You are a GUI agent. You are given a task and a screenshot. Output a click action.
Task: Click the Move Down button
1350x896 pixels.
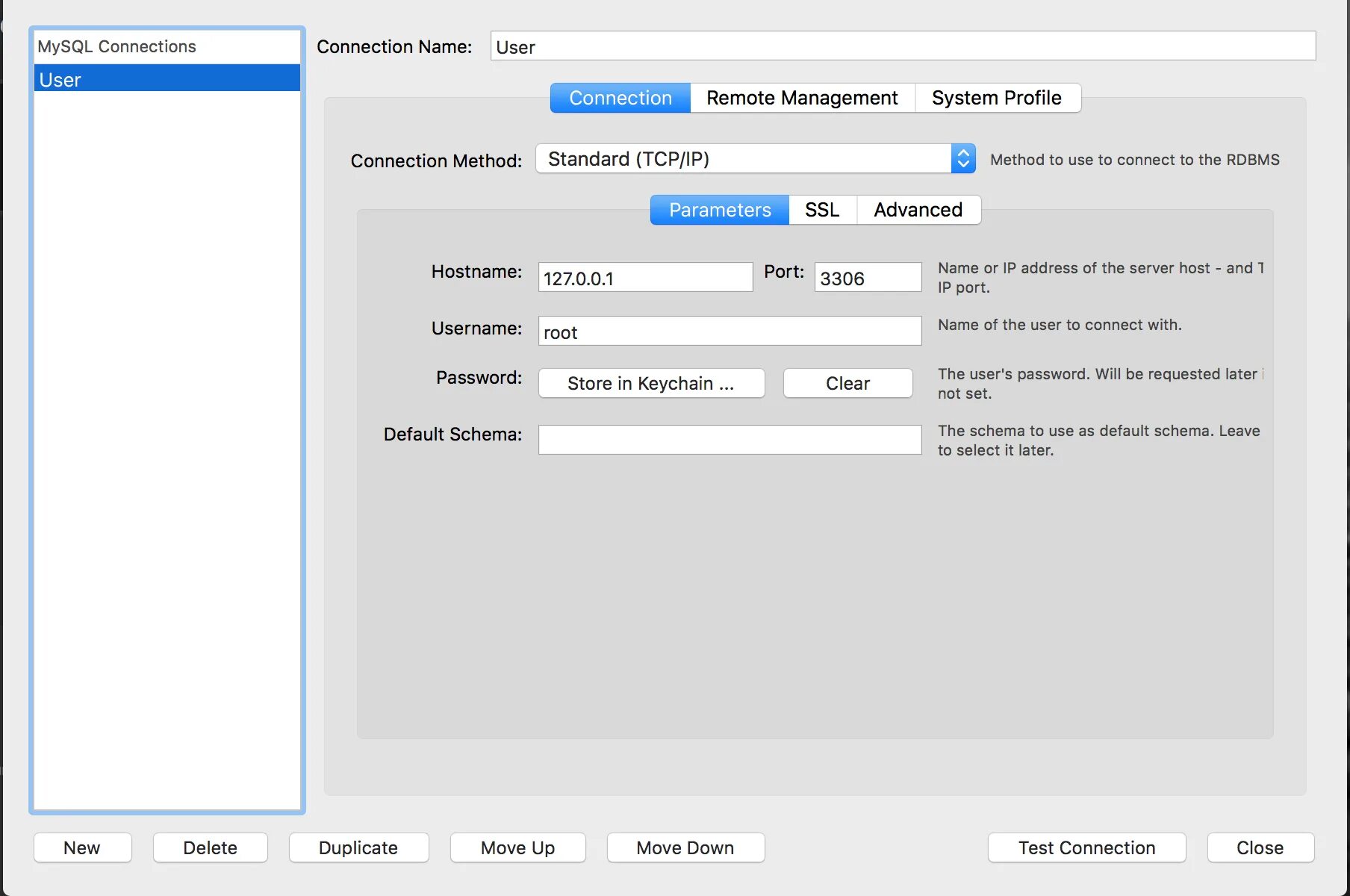click(685, 847)
